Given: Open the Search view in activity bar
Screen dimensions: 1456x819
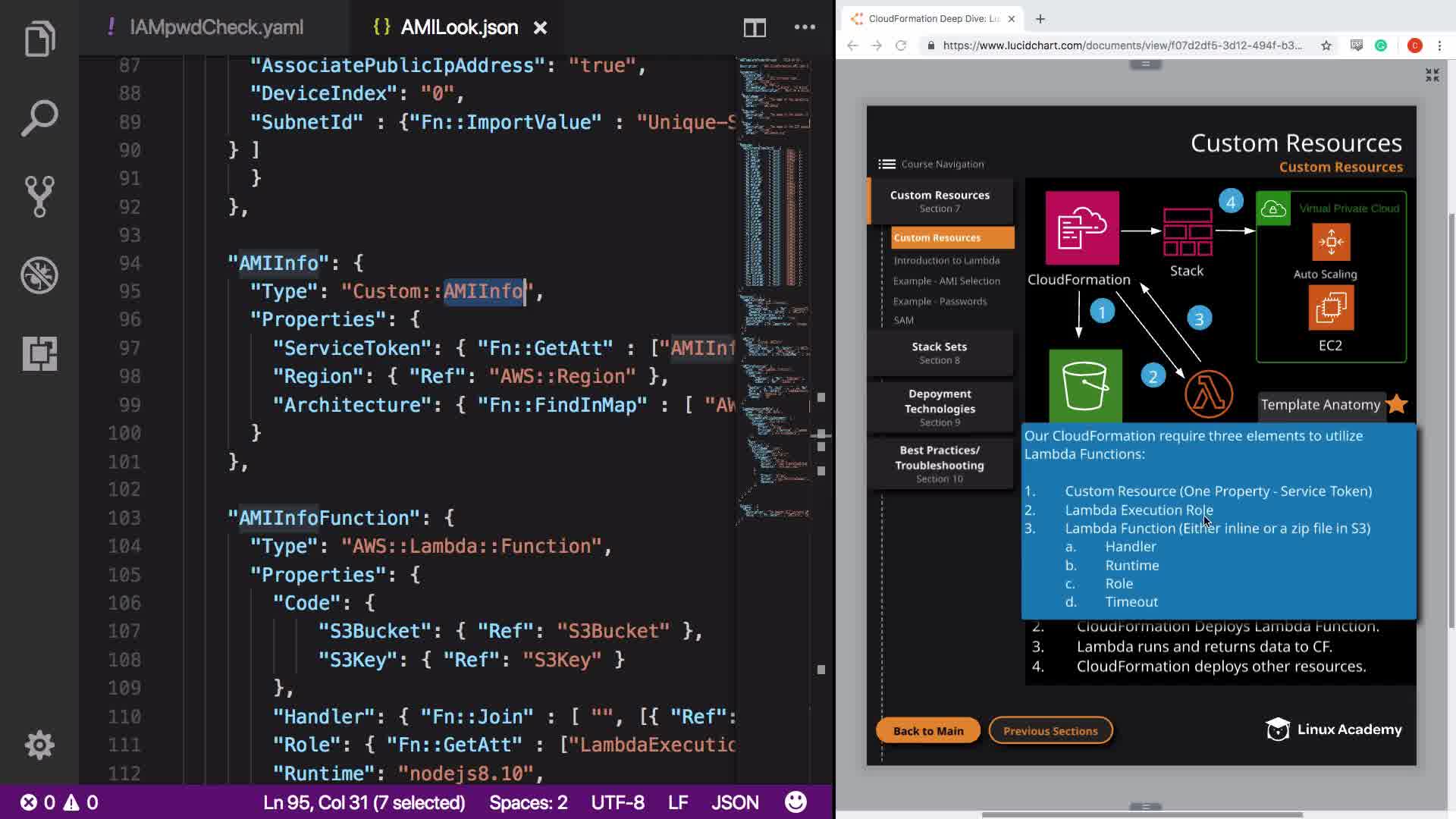Looking at the screenshot, I should point(39,118).
